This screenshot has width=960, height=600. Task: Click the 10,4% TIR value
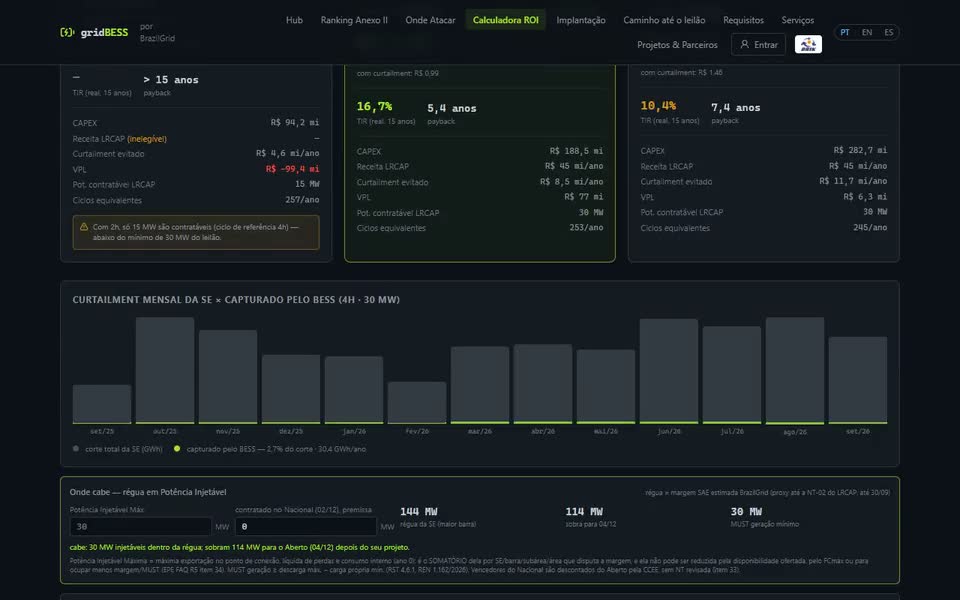pos(658,106)
